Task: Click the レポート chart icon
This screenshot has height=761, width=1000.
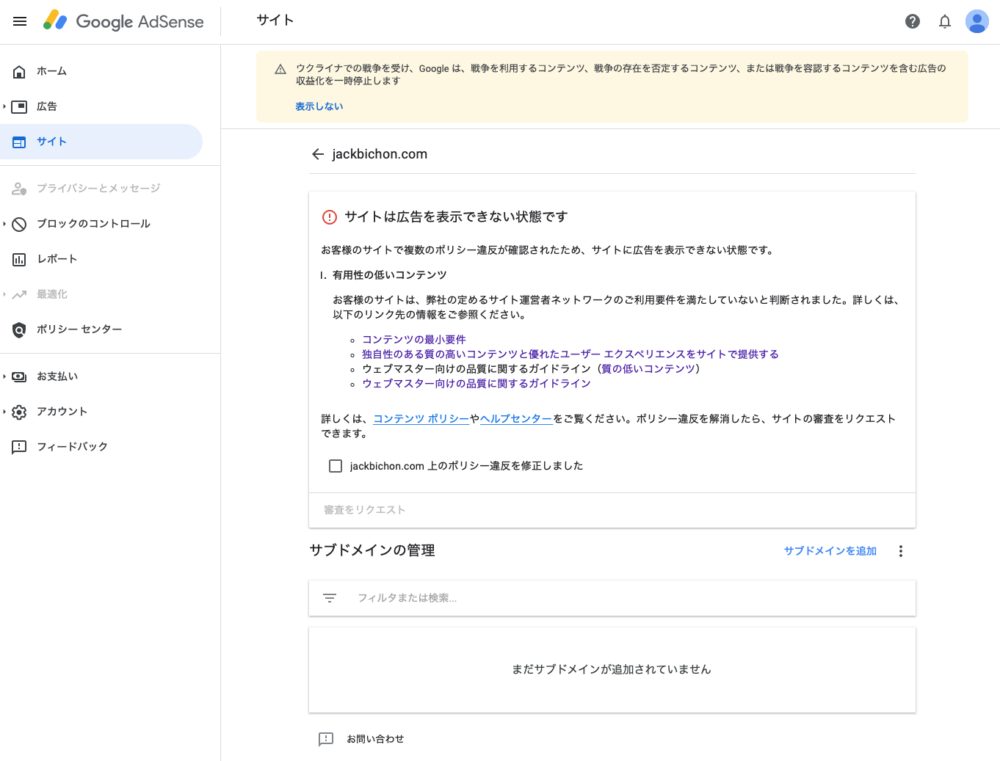Action: point(19,259)
